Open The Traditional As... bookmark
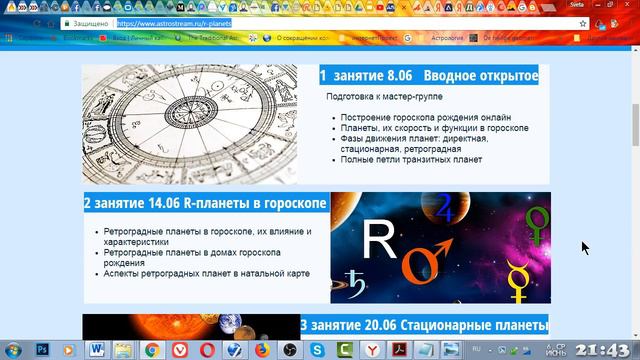640x360 pixels. click(207, 38)
